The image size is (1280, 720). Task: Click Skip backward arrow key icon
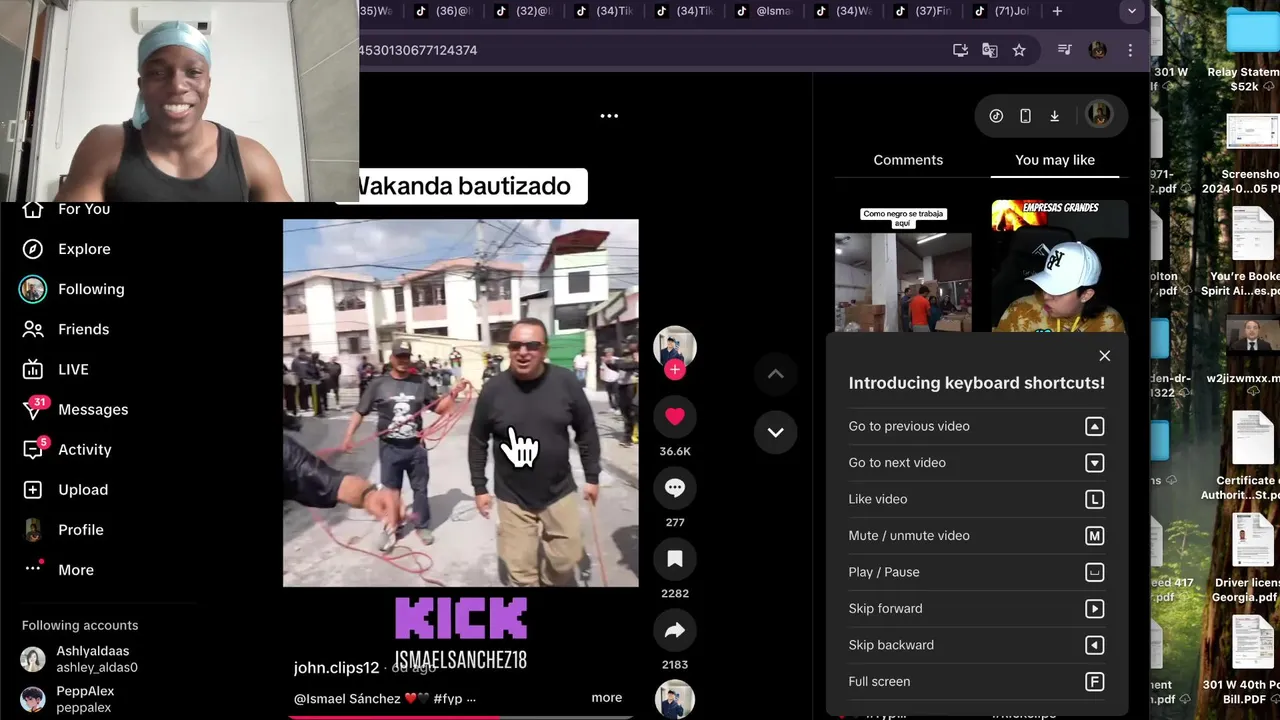point(1094,645)
